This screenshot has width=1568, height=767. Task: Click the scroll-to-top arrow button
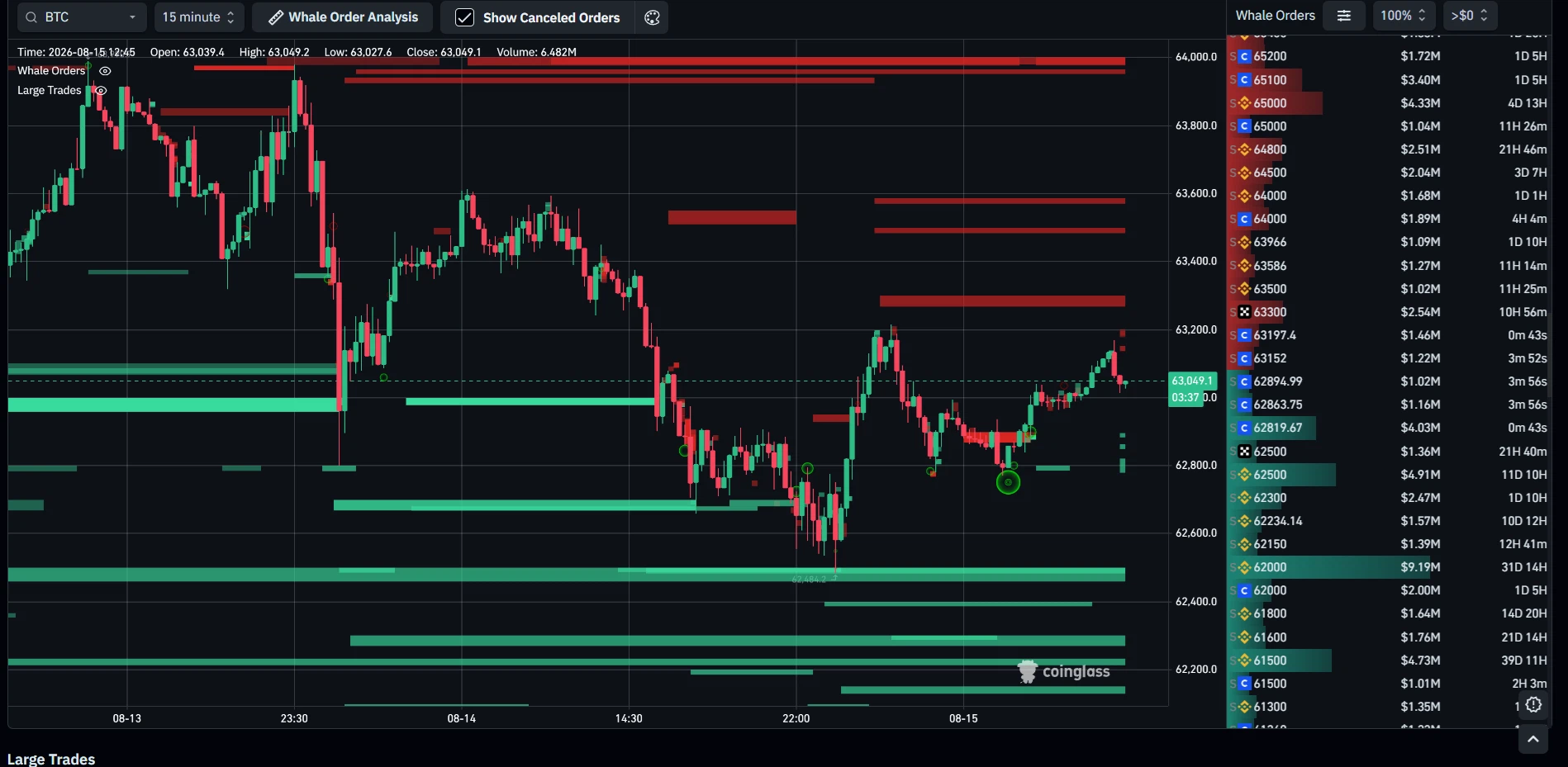coord(1533,739)
